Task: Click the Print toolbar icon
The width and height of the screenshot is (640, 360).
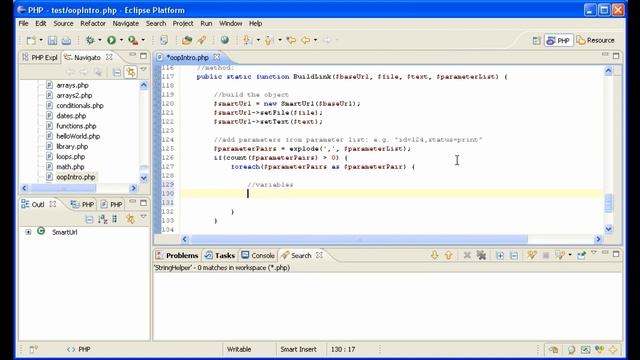Action: (x=66, y=40)
